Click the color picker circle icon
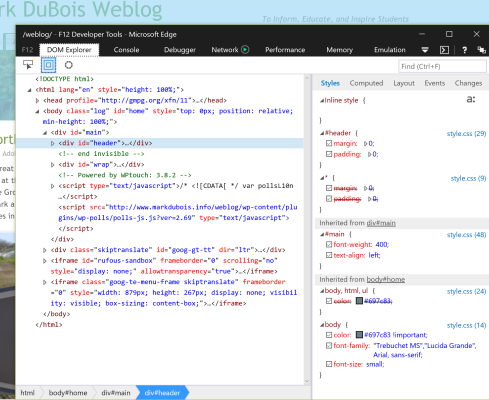Screen dimensions: 489x400 coord(69,65)
